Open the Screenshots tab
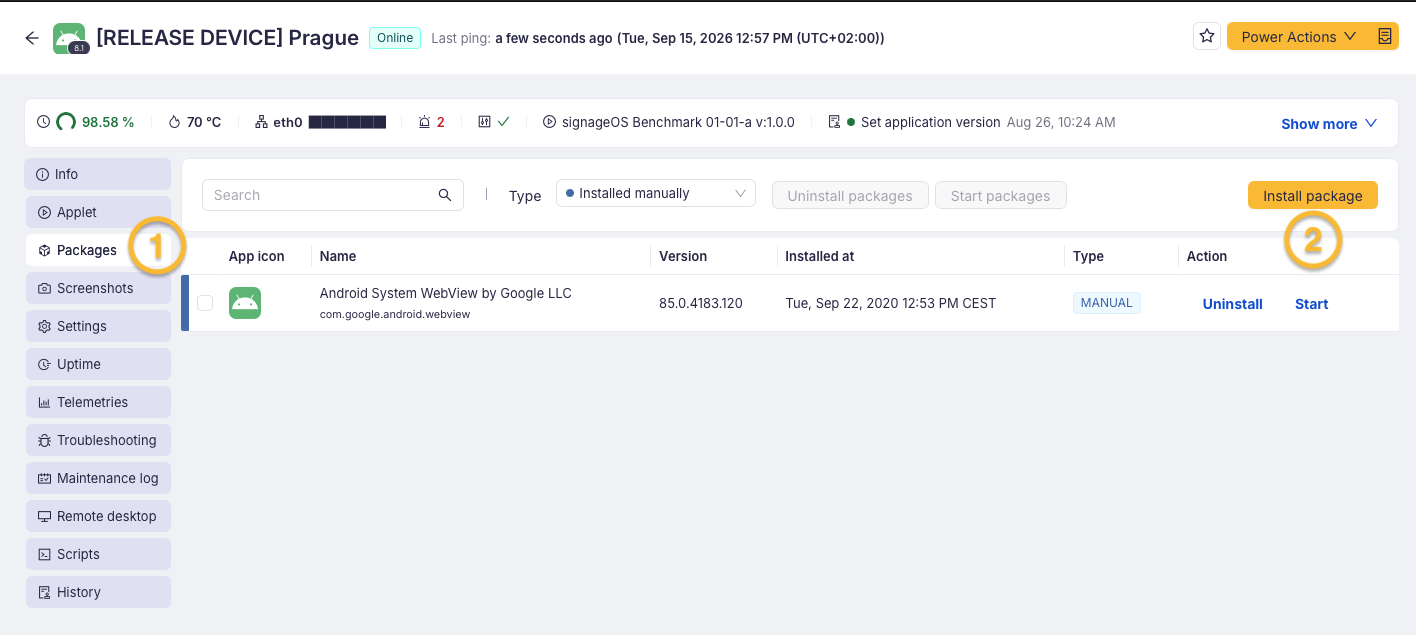 pos(98,288)
